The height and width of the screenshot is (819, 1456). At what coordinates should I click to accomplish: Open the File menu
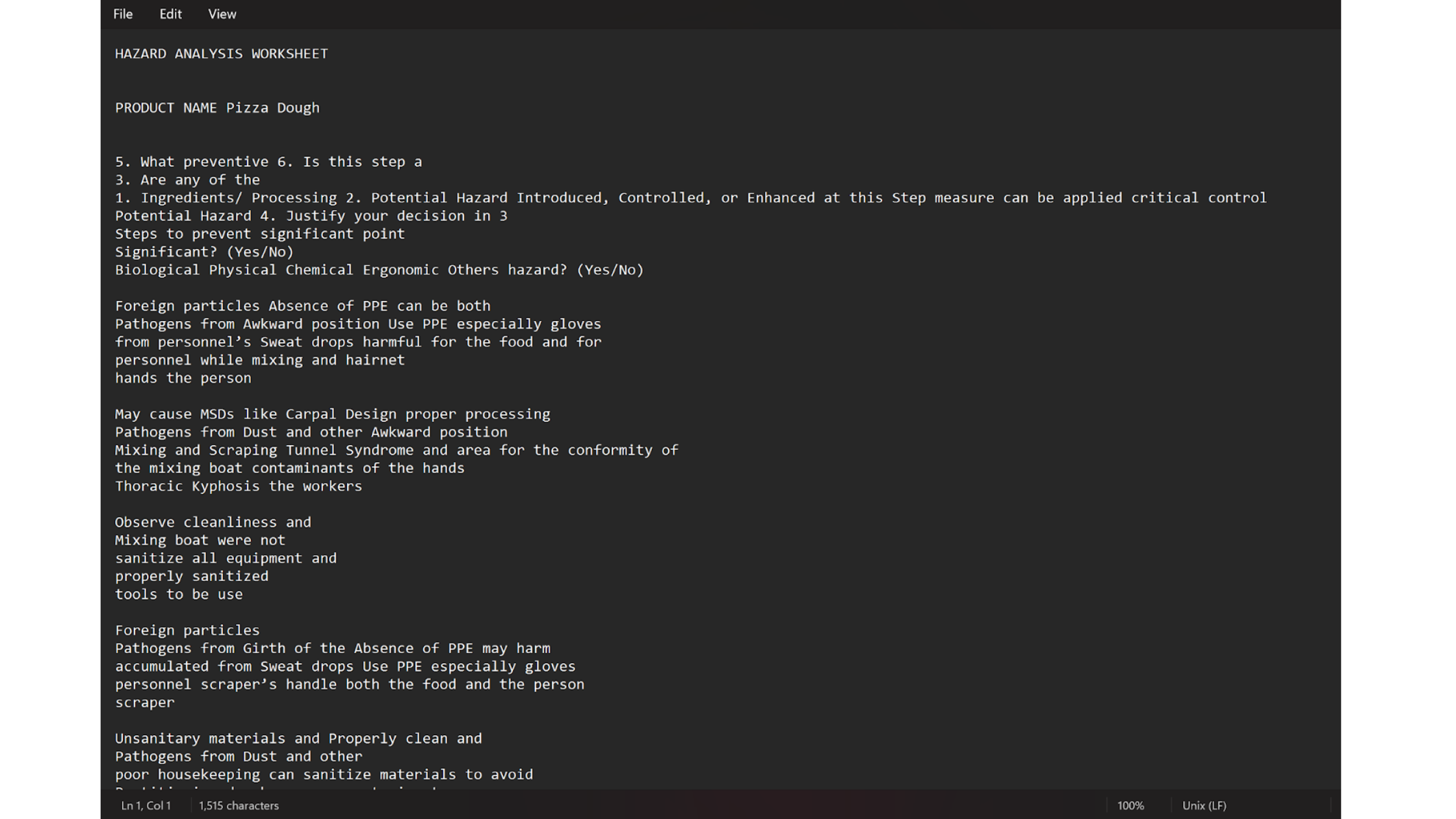pyautogui.click(x=123, y=14)
